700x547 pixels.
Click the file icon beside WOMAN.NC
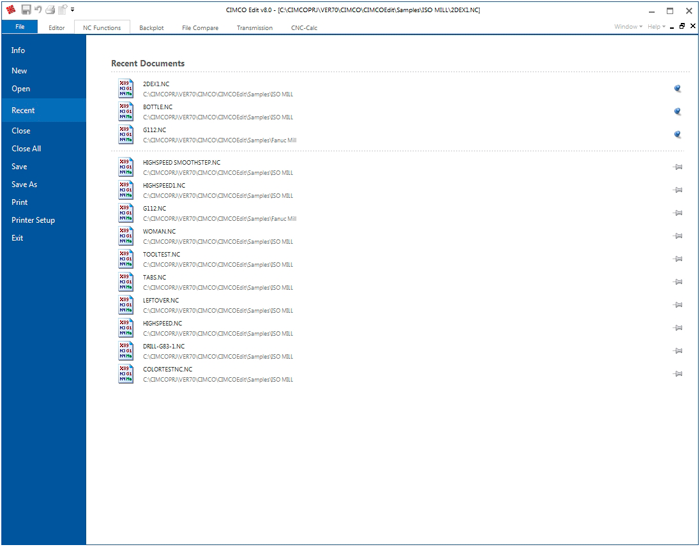pyautogui.click(x=126, y=236)
